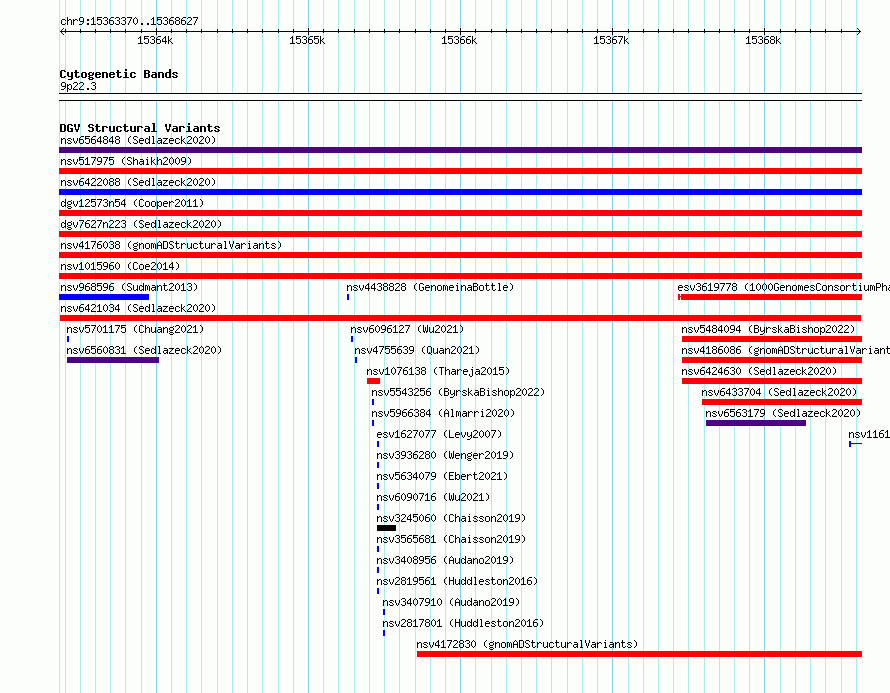Select nsv6424630 (Sedlazeck2020) label
Image resolution: width=890 pixels, height=693 pixels.
tap(759, 371)
